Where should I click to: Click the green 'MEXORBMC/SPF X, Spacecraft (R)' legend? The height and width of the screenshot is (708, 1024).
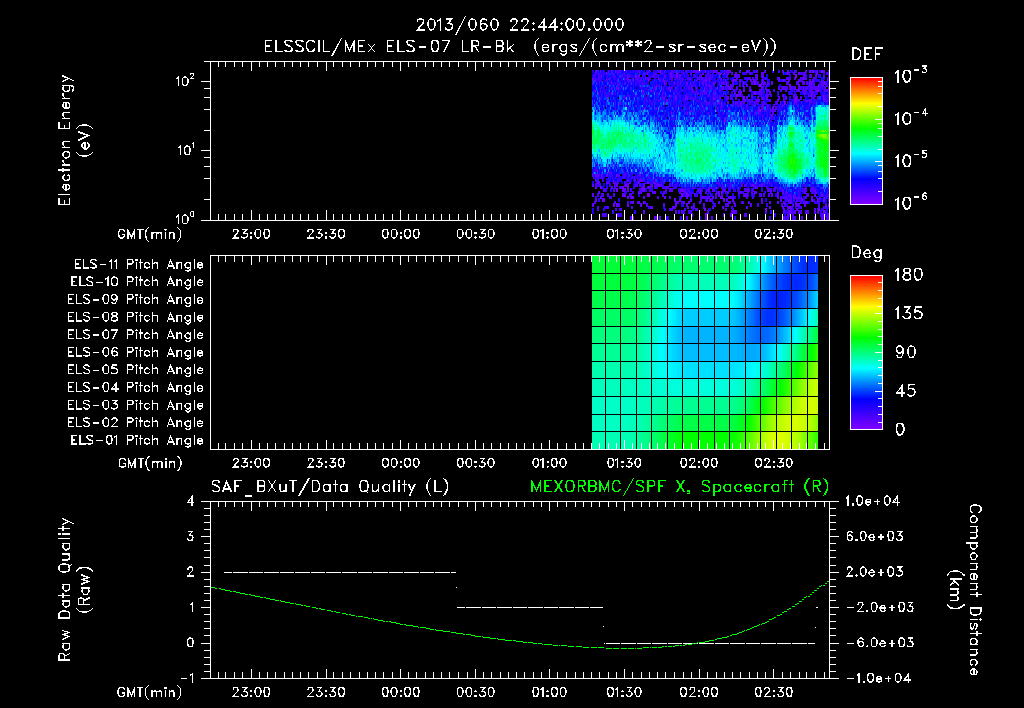pyautogui.click(x=679, y=487)
